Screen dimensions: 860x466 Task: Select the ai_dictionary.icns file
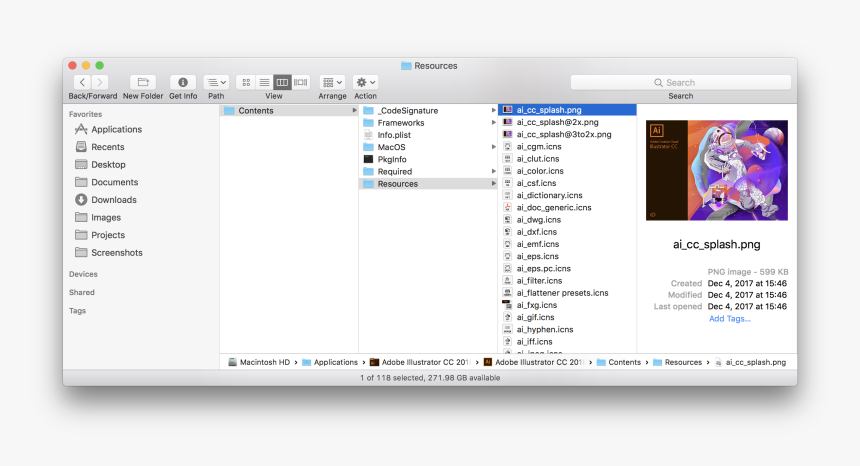pyautogui.click(x=567, y=195)
